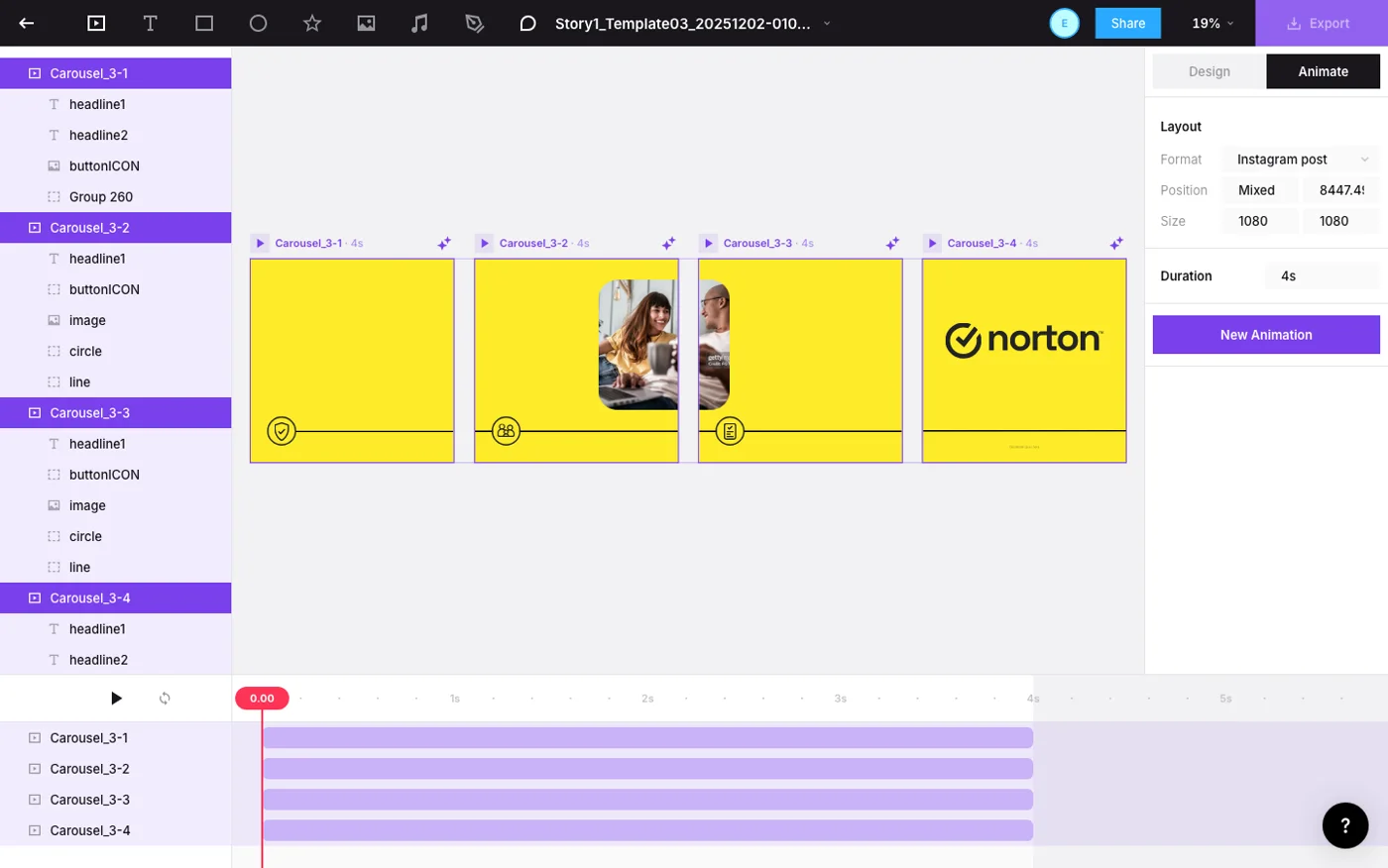Play the Carousel_3-1 artboard preview
The height and width of the screenshot is (868, 1388).
click(x=260, y=243)
